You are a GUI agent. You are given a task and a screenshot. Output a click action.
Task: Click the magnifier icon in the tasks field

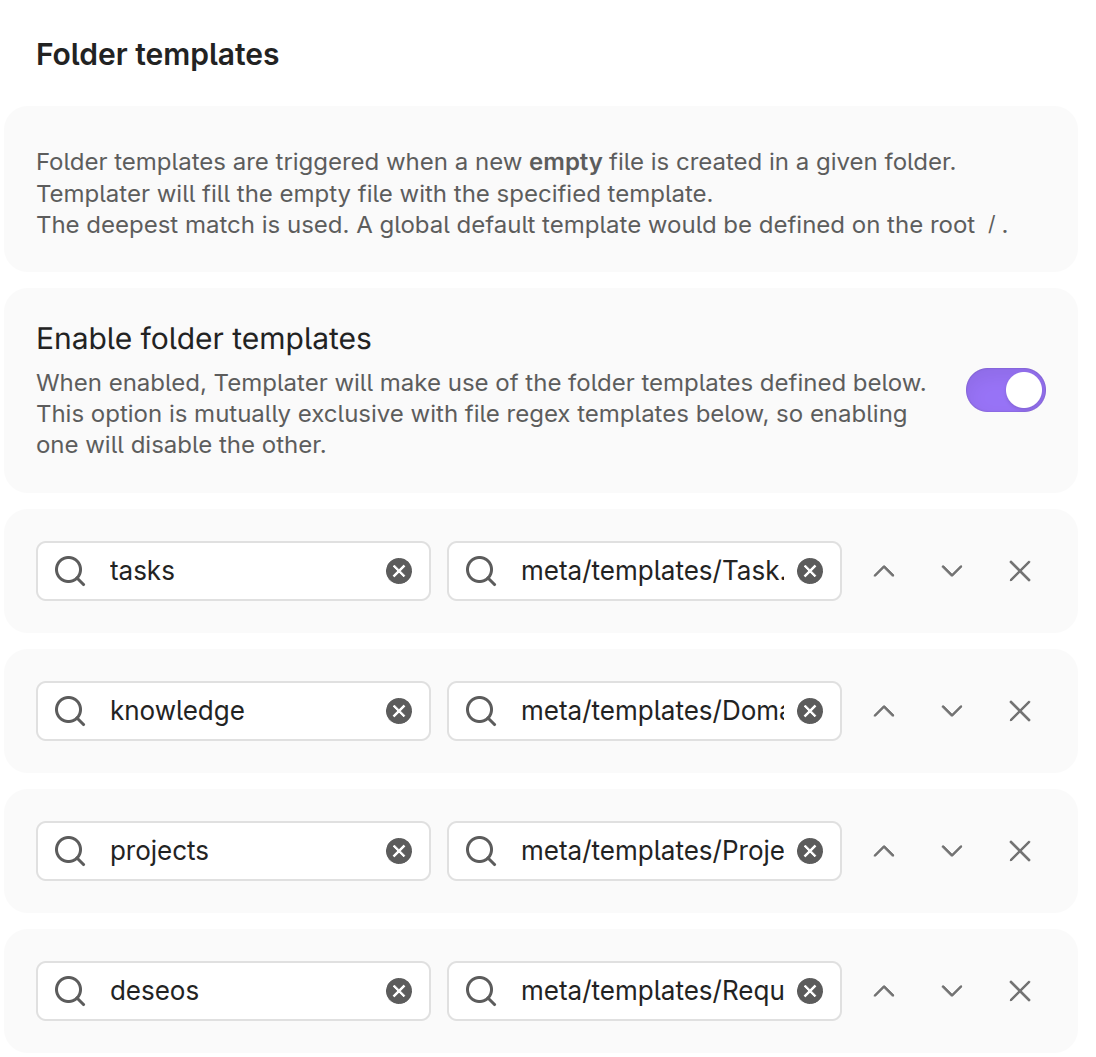click(x=69, y=571)
